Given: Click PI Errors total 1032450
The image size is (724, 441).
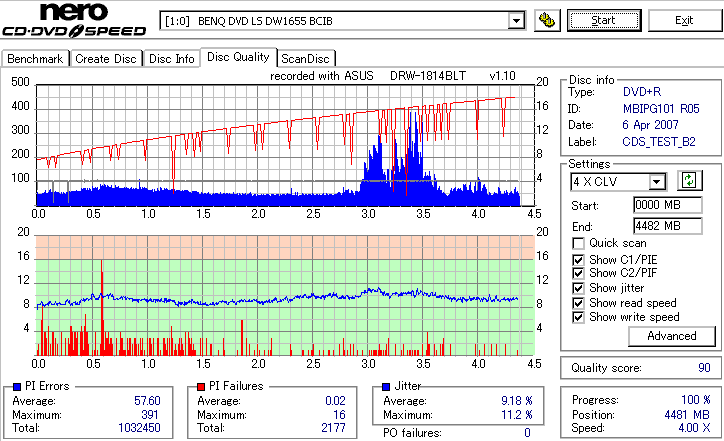Looking at the screenshot, I should [139, 428].
